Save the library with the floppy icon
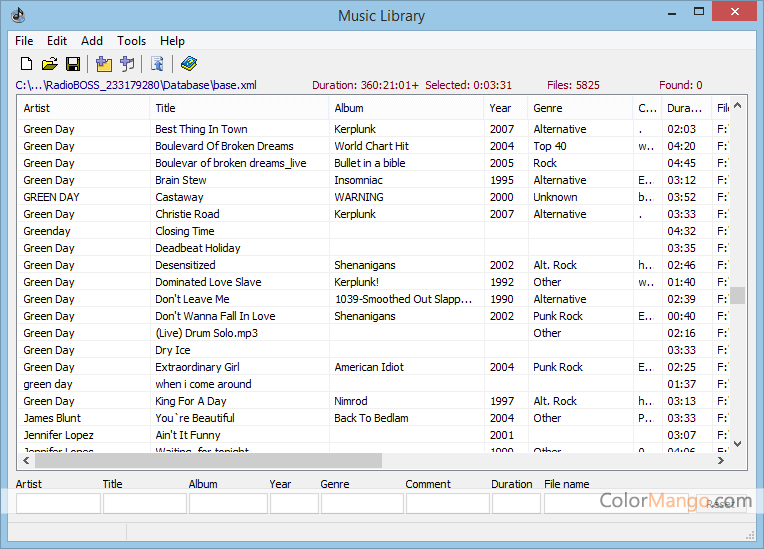Image resolution: width=764 pixels, height=549 pixels. [x=72, y=64]
